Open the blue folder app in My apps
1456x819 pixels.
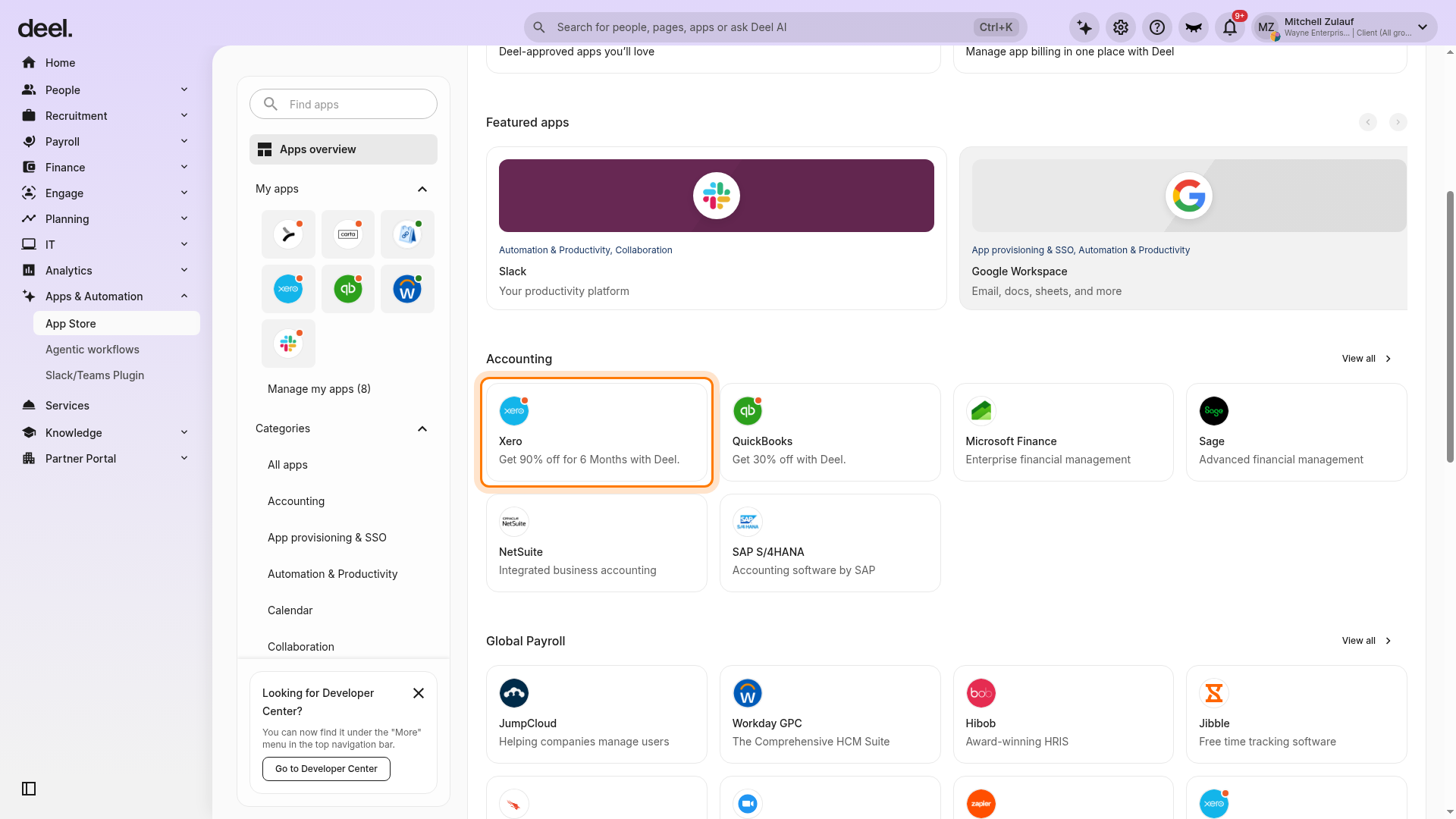(x=407, y=234)
